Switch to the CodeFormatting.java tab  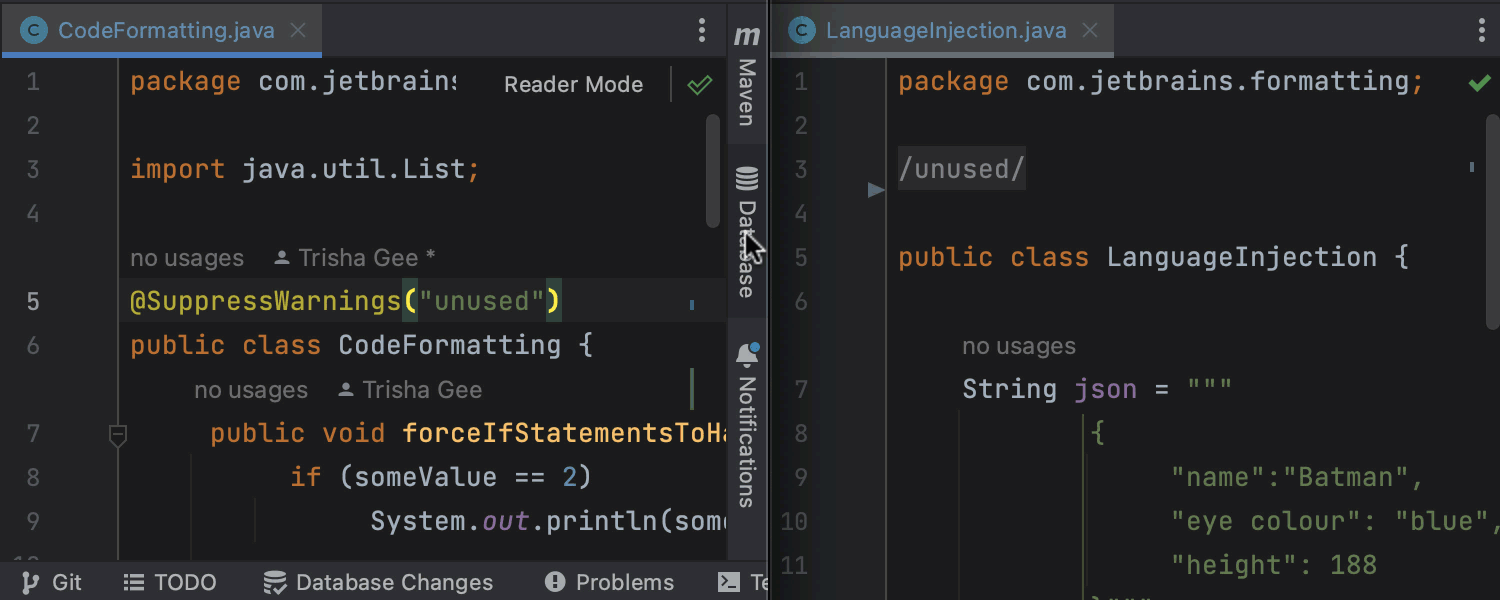[165, 30]
